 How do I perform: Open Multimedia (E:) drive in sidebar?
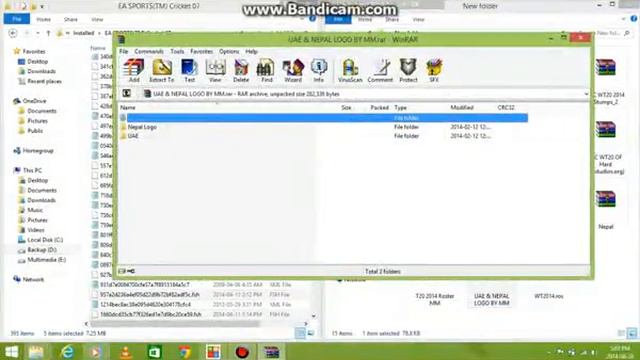pos(47,260)
